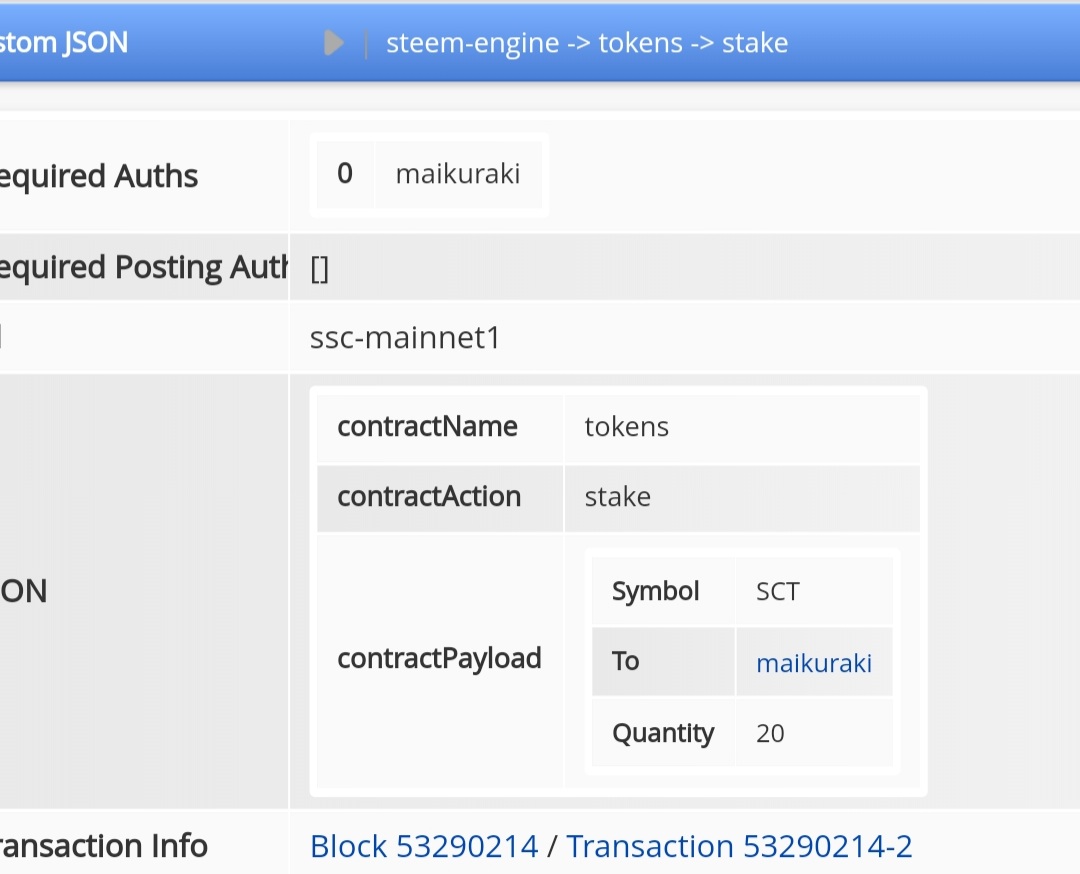Click the 'Transaction Info' row label

click(103, 846)
